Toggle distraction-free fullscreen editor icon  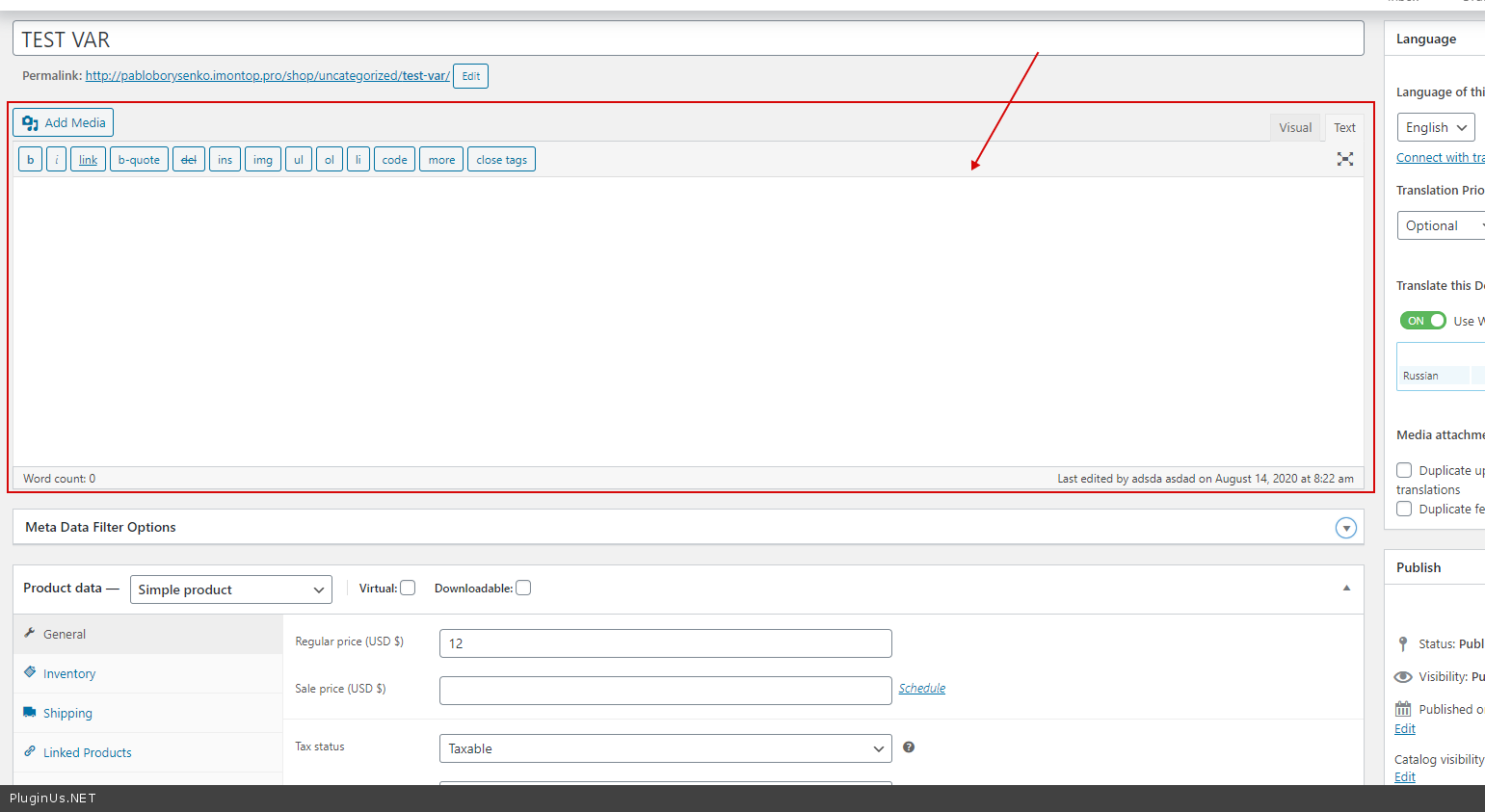pos(1345,159)
